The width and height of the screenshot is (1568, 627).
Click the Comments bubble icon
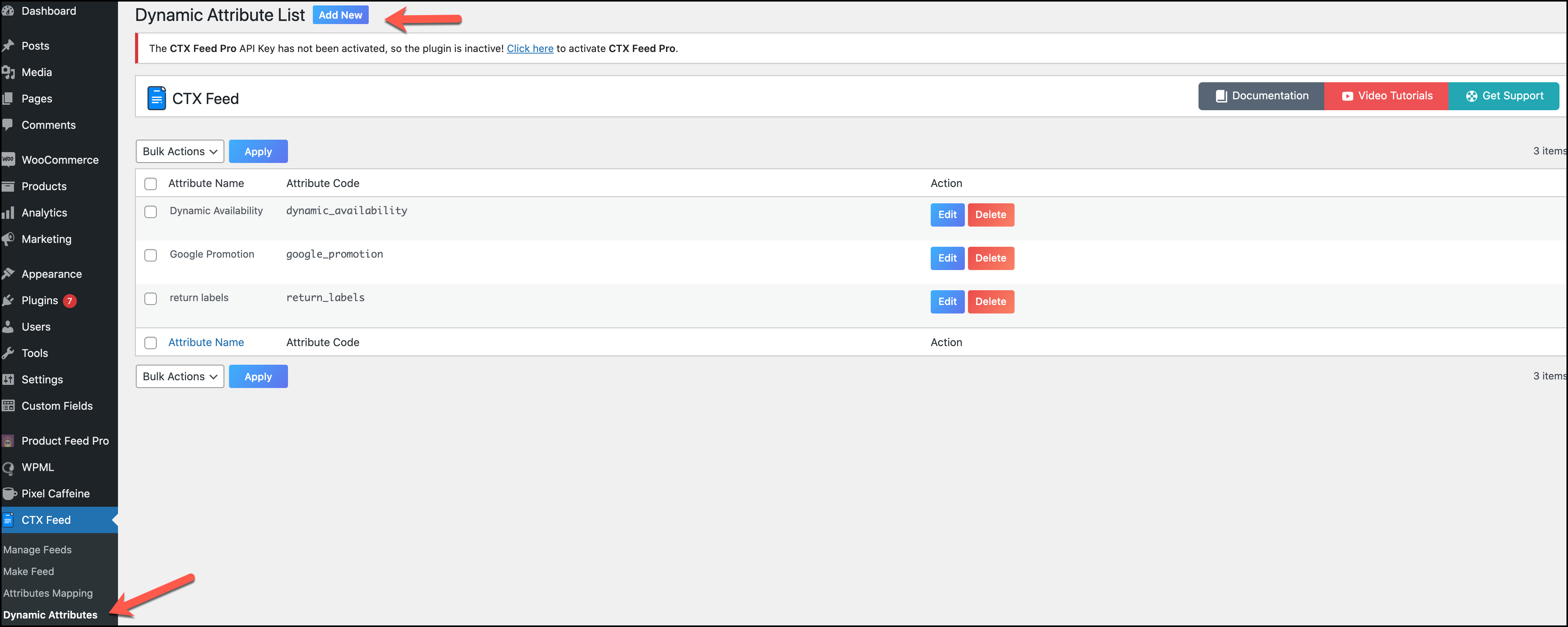[x=8, y=125]
